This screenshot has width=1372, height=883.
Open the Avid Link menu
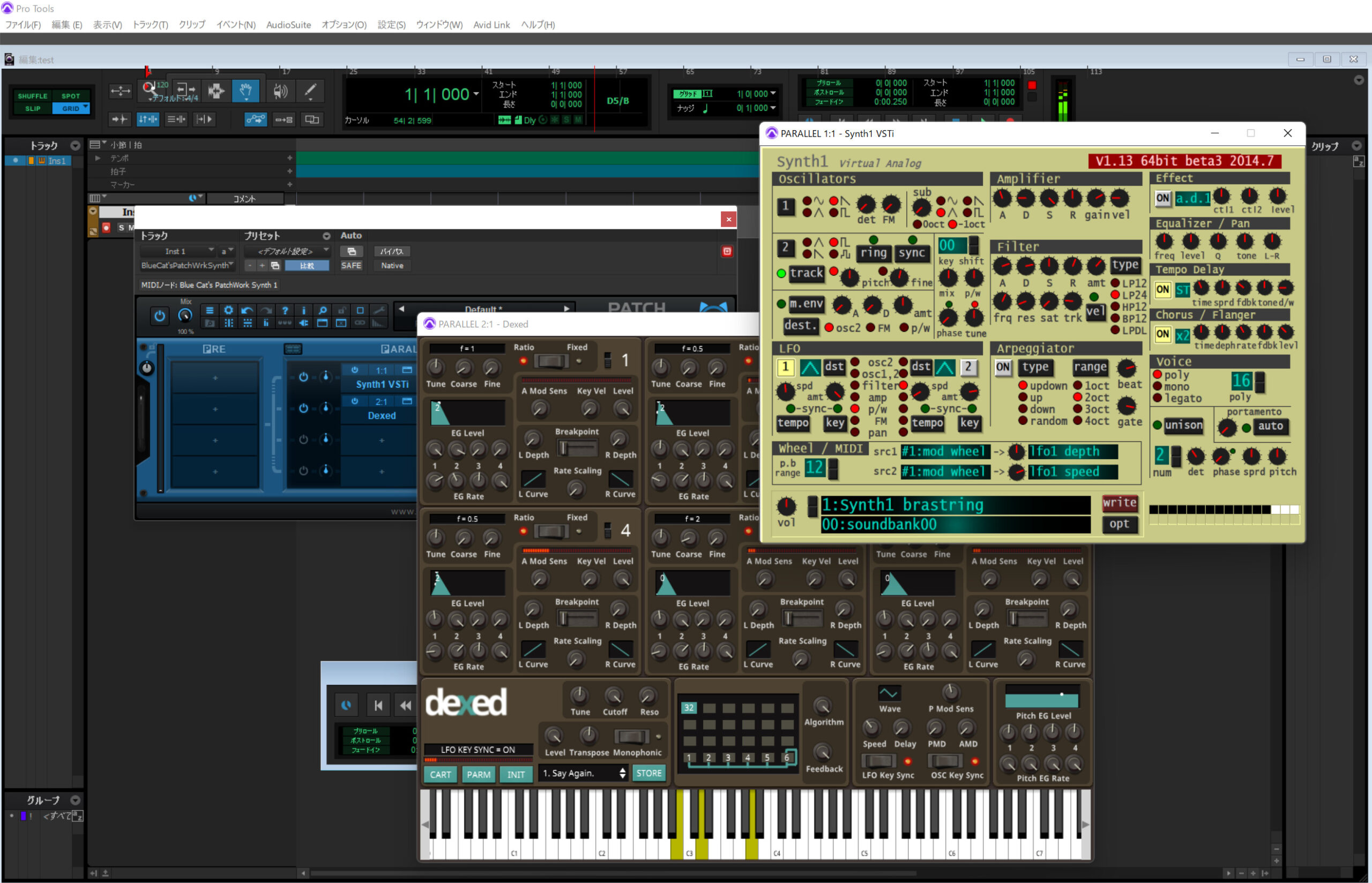click(491, 25)
